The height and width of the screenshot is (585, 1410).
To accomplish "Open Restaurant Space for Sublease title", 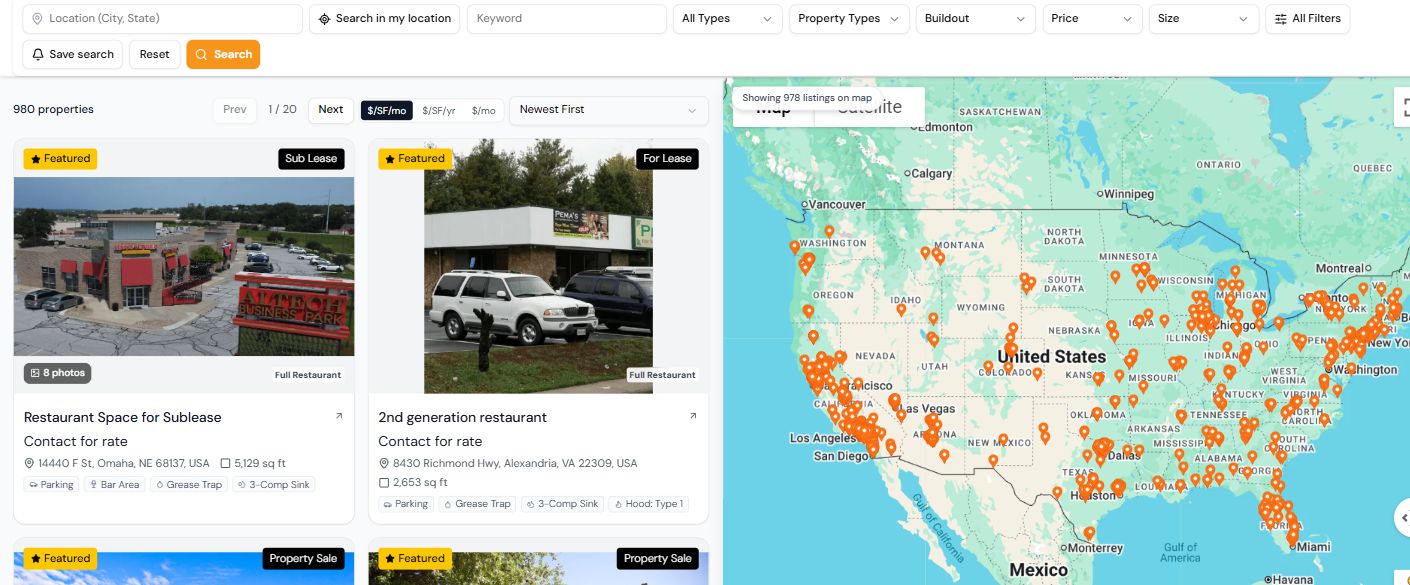I will [123, 417].
